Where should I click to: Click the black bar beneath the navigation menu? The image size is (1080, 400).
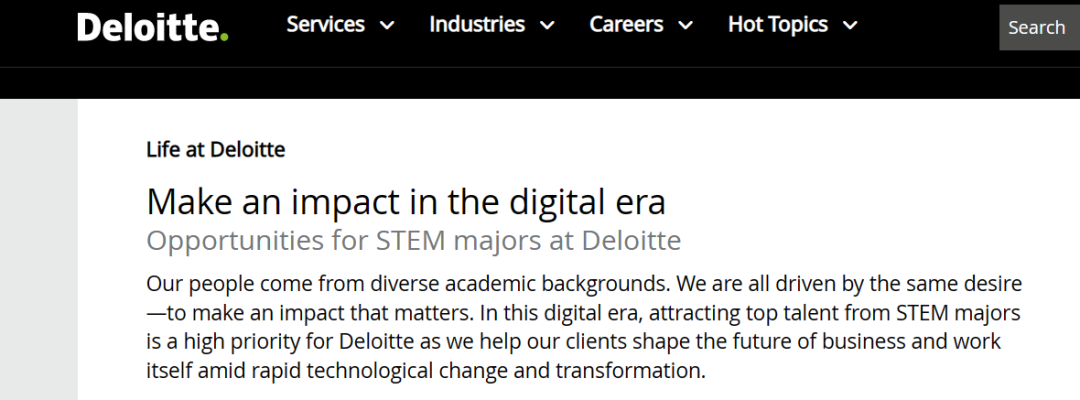point(540,83)
